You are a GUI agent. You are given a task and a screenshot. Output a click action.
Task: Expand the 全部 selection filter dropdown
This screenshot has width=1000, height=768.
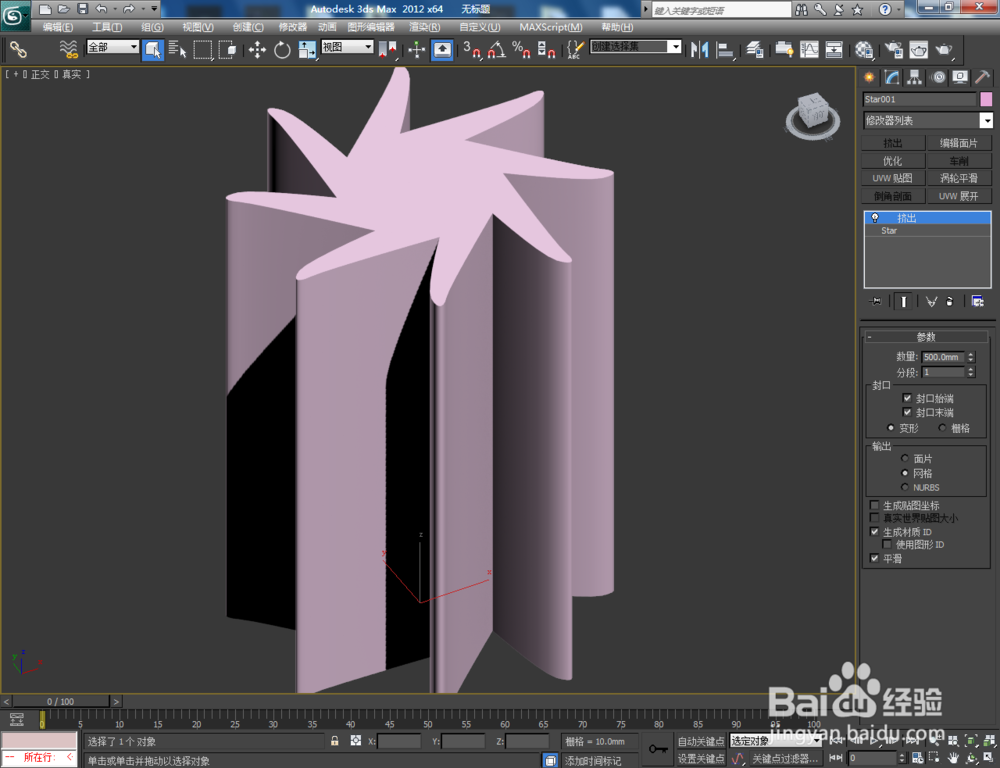[x=133, y=45]
